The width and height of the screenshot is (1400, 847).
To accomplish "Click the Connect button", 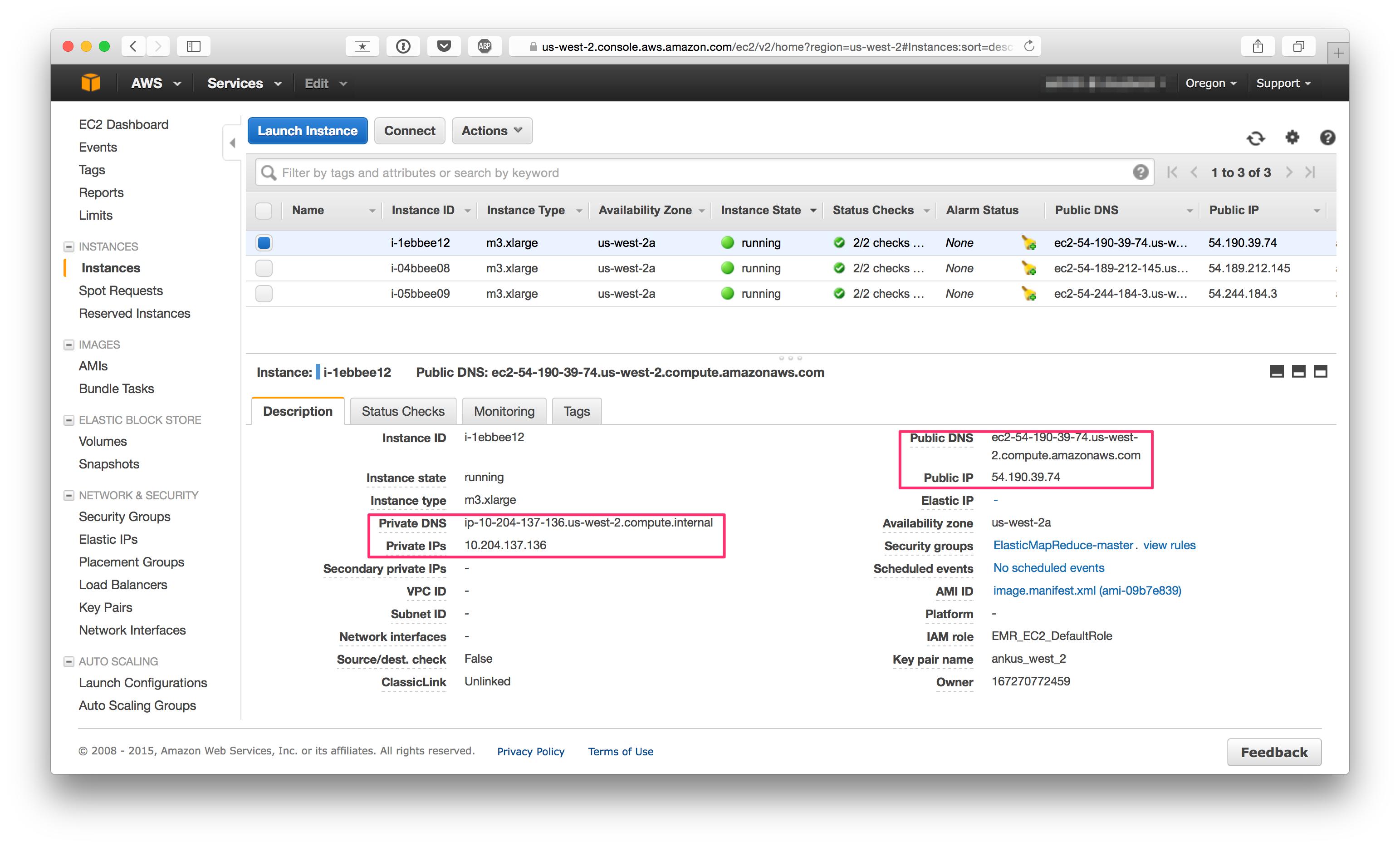I will pos(409,131).
